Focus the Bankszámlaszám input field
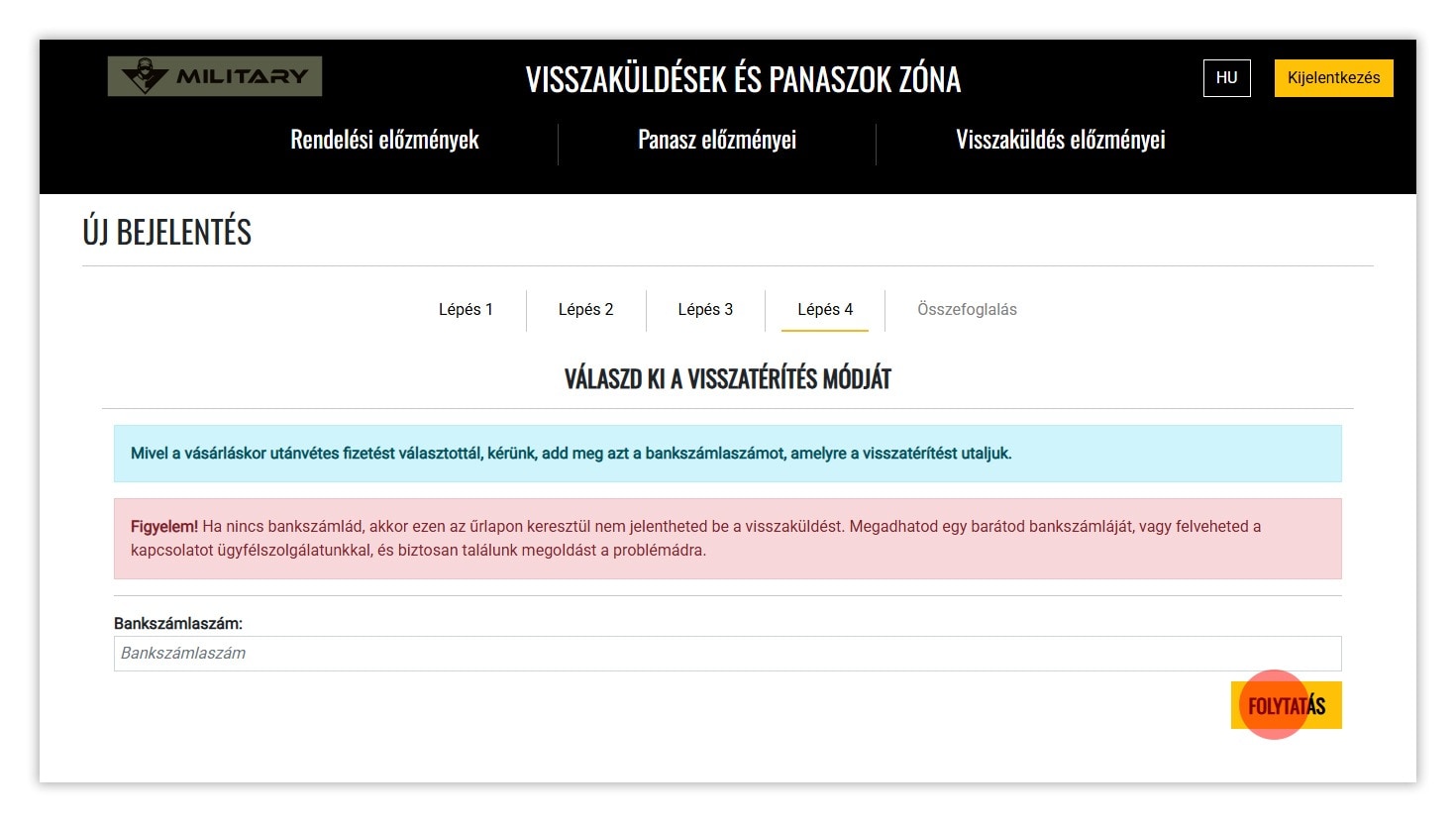The image size is (1456, 822). click(727, 654)
